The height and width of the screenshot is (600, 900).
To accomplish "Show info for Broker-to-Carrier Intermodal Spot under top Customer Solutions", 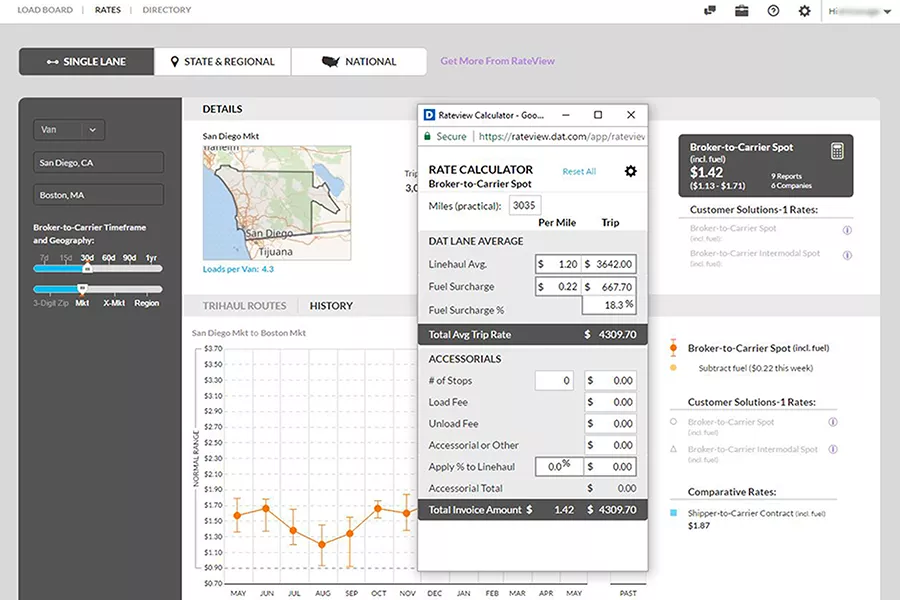I will 847,255.
